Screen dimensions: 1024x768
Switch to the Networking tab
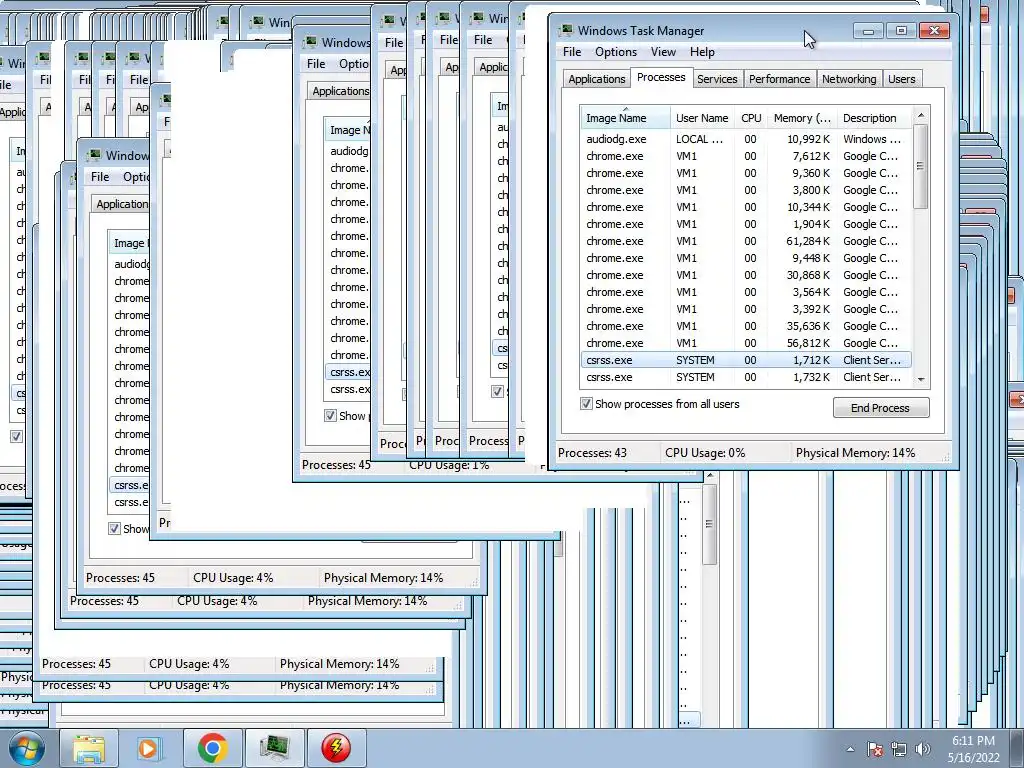click(849, 79)
